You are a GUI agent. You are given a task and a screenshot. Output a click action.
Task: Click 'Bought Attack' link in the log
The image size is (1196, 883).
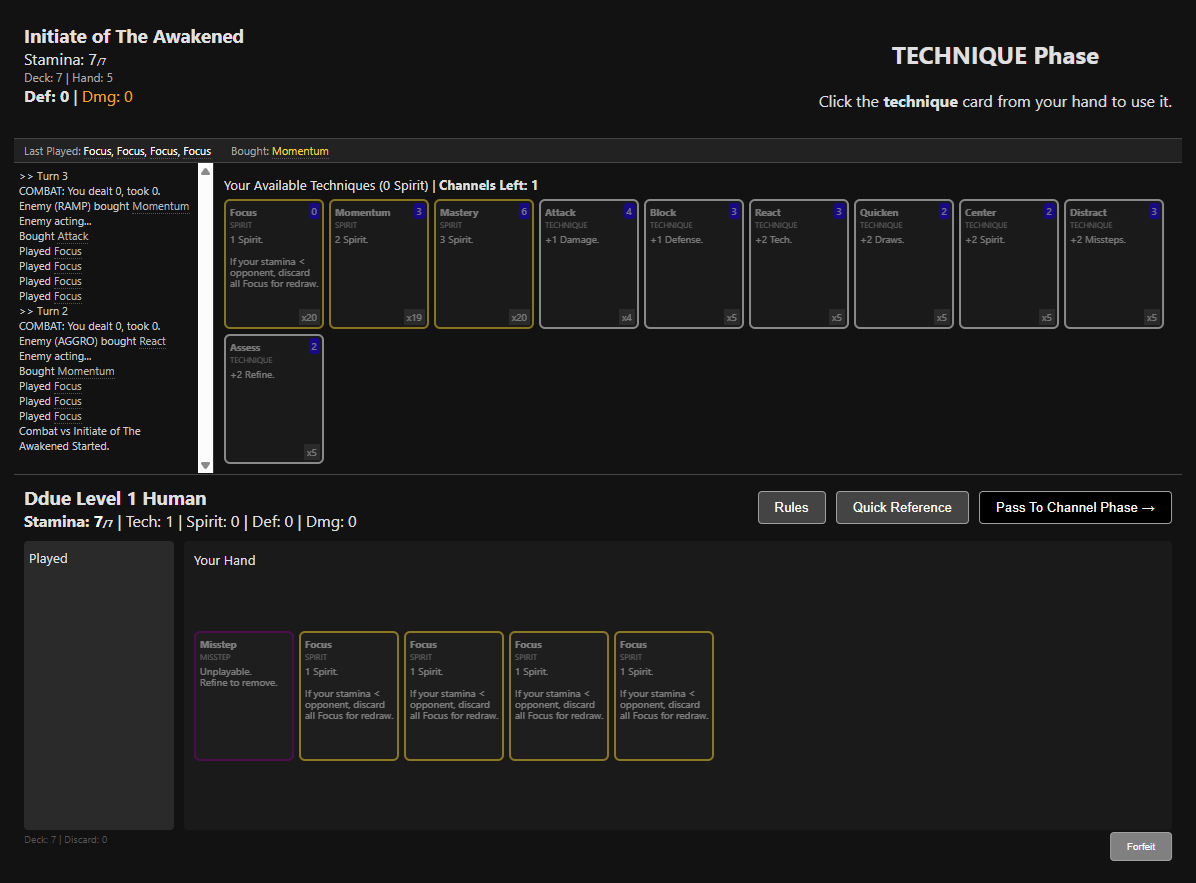tap(73, 236)
